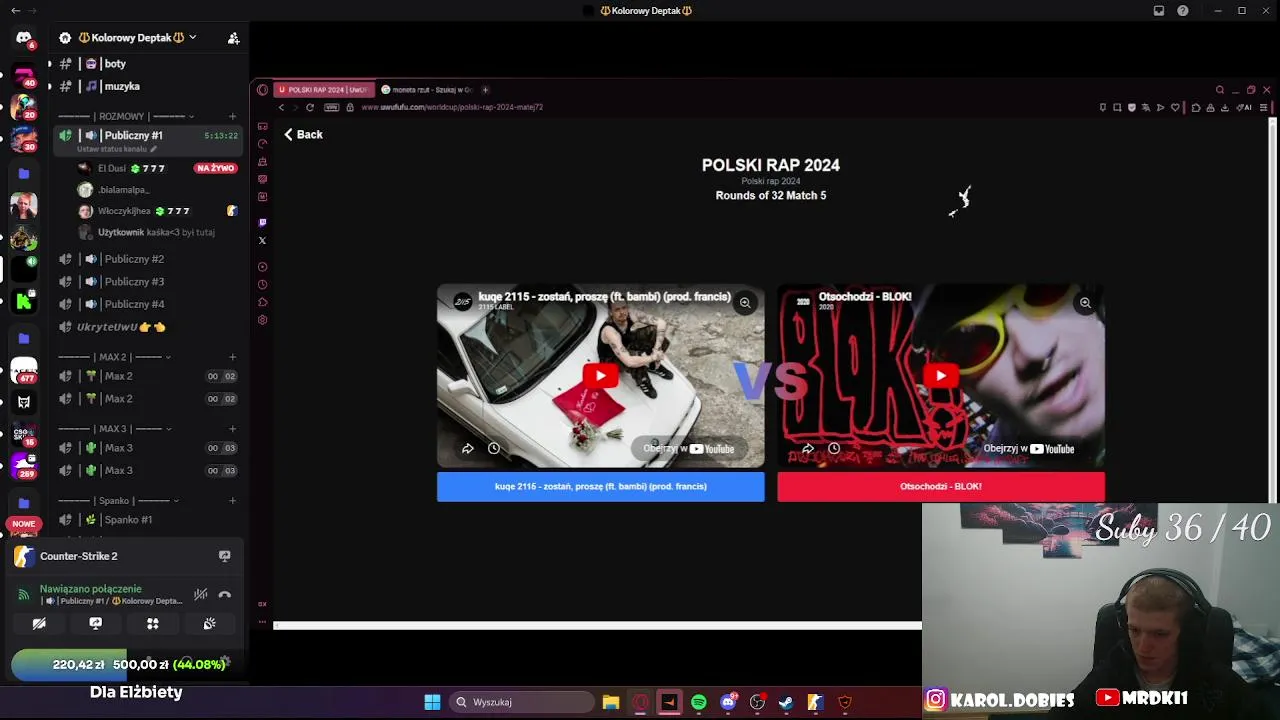
Task: Open the Twitch icon in Opera sidebar
Action: point(262,222)
